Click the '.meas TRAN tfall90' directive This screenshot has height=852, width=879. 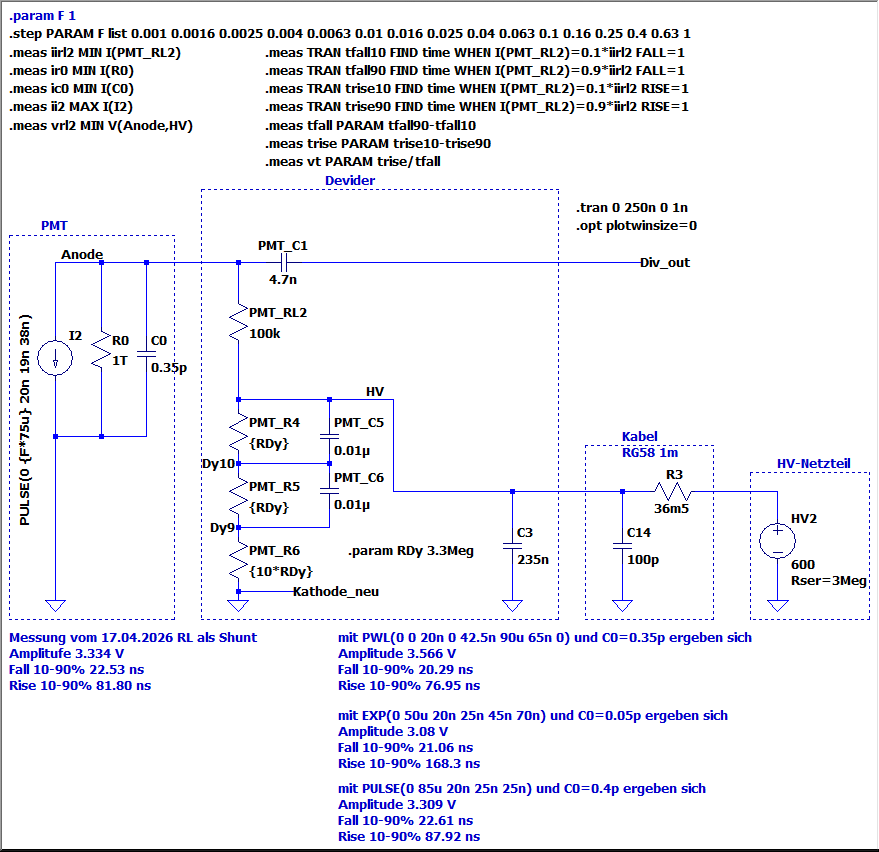click(475, 71)
